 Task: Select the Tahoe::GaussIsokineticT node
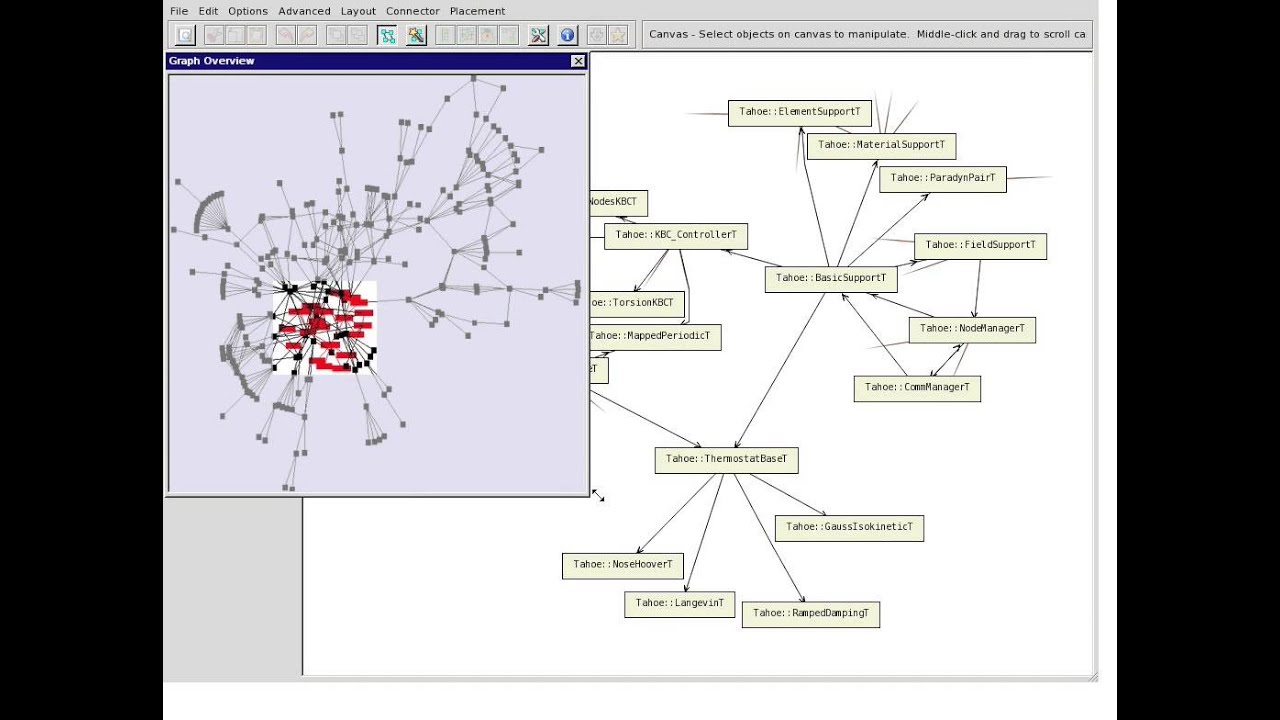(x=849, y=528)
